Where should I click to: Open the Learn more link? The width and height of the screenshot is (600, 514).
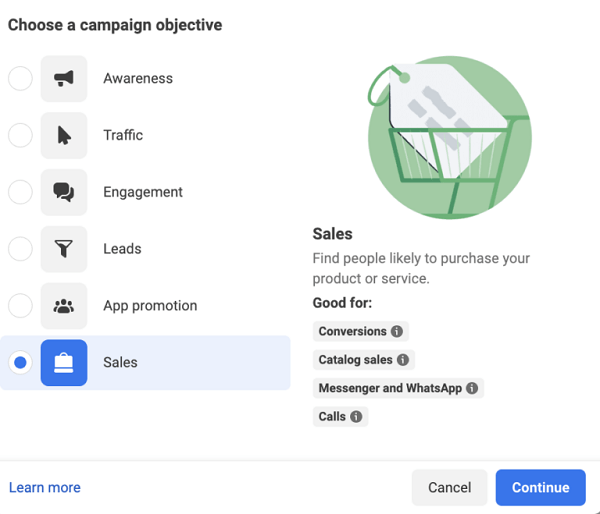pos(45,488)
